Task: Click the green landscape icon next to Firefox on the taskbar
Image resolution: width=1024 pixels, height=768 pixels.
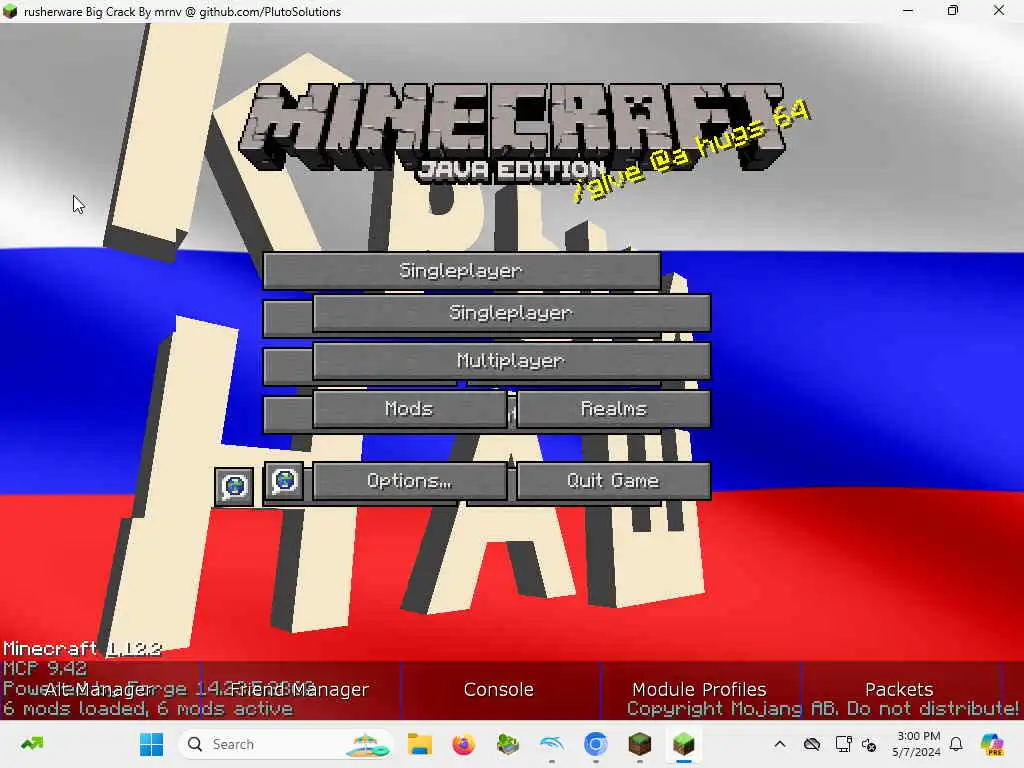Action: pyautogui.click(x=507, y=744)
